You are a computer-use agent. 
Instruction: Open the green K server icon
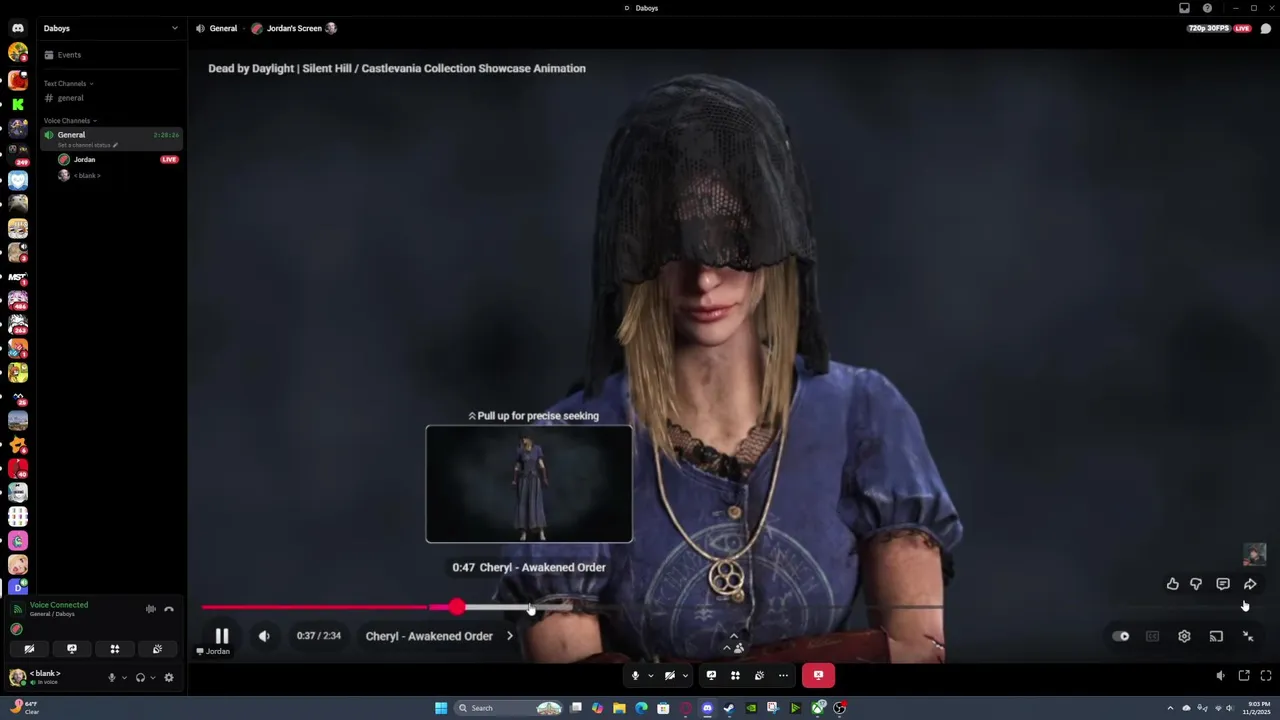pyautogui.click(x=17, y=104)
